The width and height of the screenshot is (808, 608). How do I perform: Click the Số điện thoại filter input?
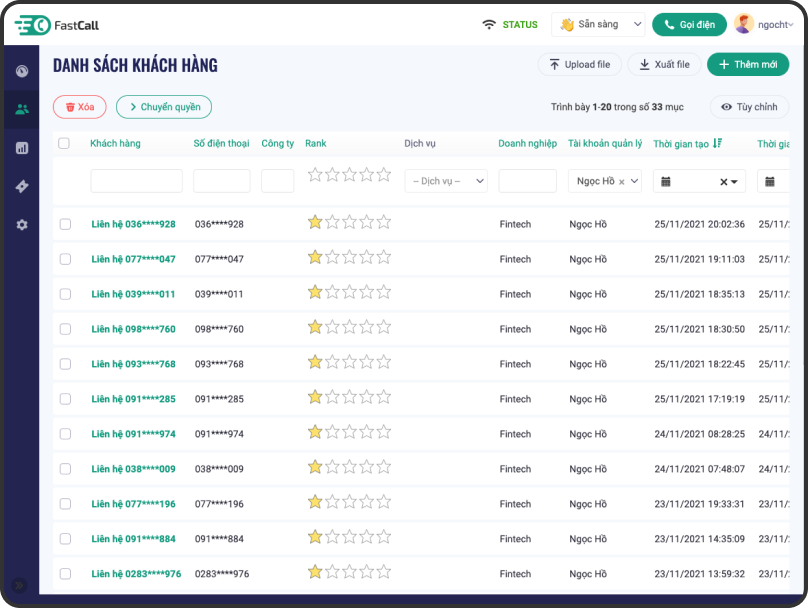coord(221,181)
